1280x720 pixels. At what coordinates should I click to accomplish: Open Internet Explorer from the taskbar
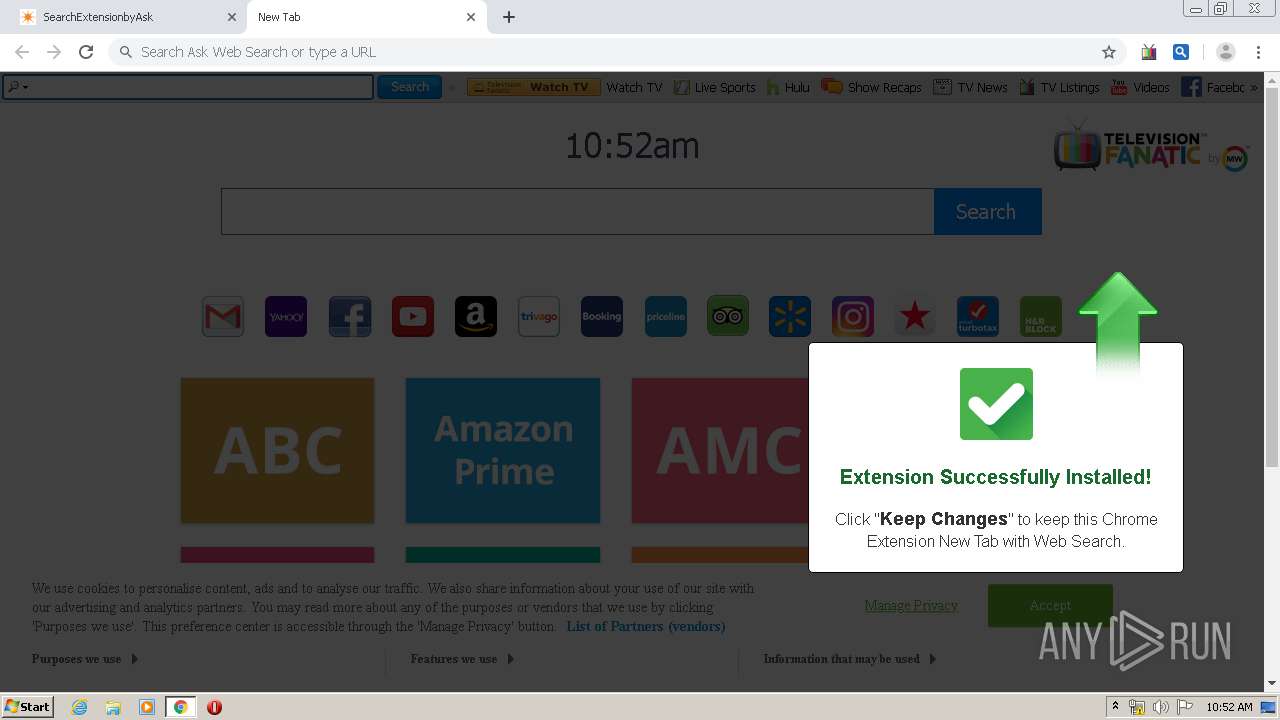80,707
